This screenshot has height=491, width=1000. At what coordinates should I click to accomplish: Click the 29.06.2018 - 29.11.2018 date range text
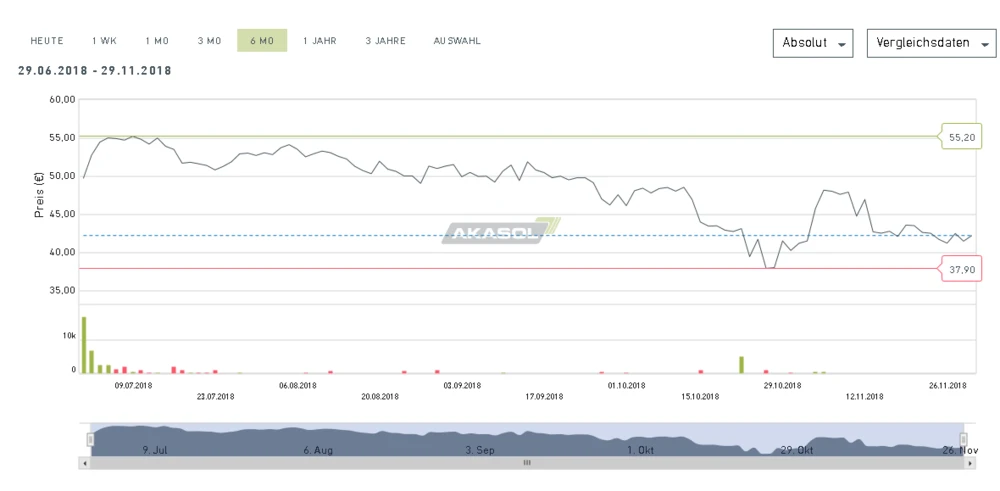pyautogui.click(x=95, y=71)
